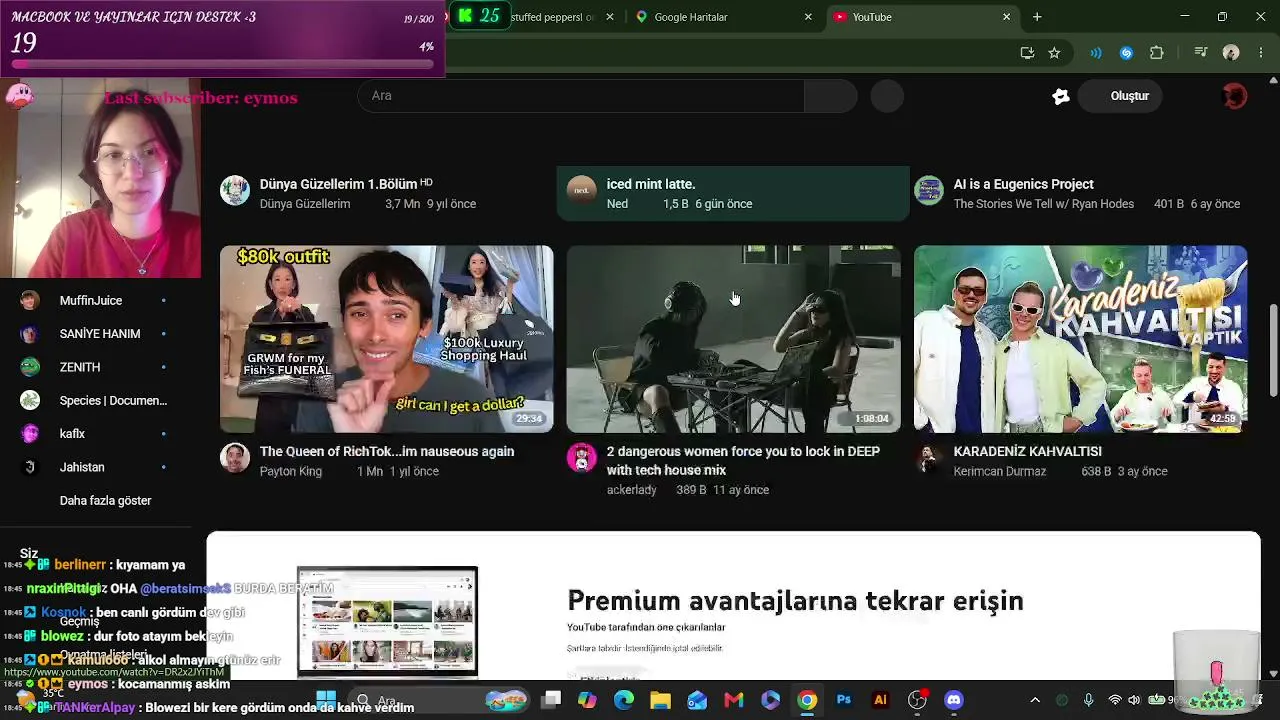Open the ZENITH subscription

click(96, 367)
